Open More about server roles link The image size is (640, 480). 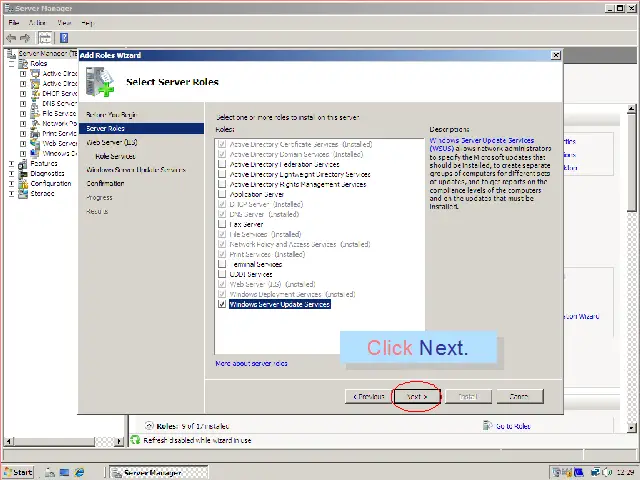coord(251,363)
